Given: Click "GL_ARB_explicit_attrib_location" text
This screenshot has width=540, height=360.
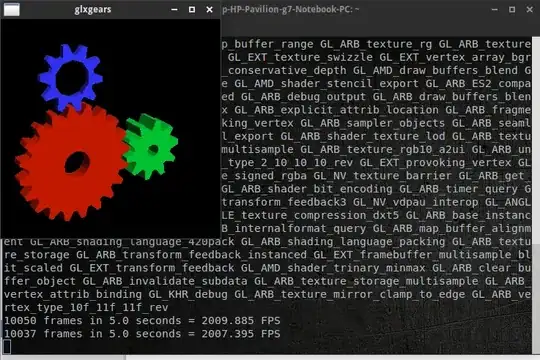Looking at the screenshot, I should [x=336, y=110].
